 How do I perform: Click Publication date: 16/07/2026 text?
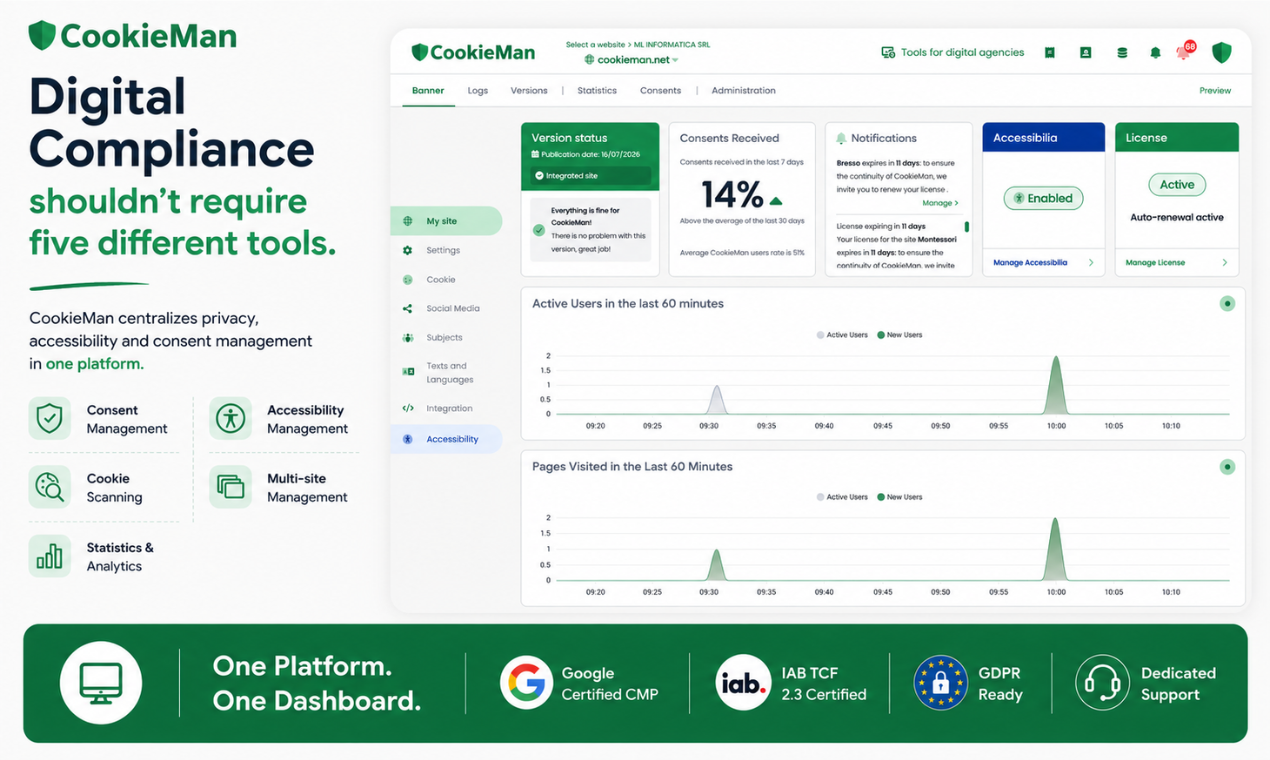pos(590,155)
